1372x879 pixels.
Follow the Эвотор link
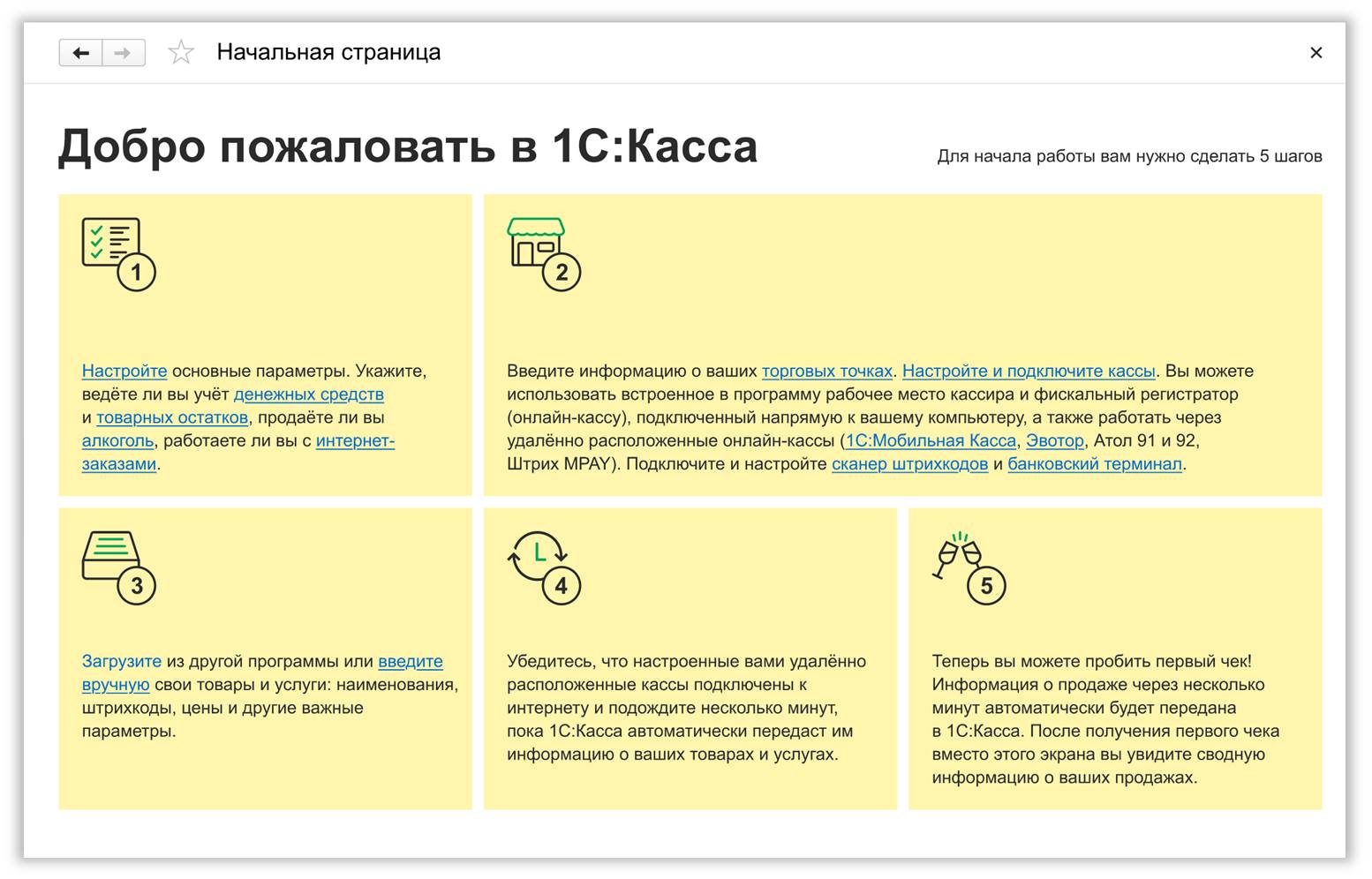click(x=1054, y=440)
